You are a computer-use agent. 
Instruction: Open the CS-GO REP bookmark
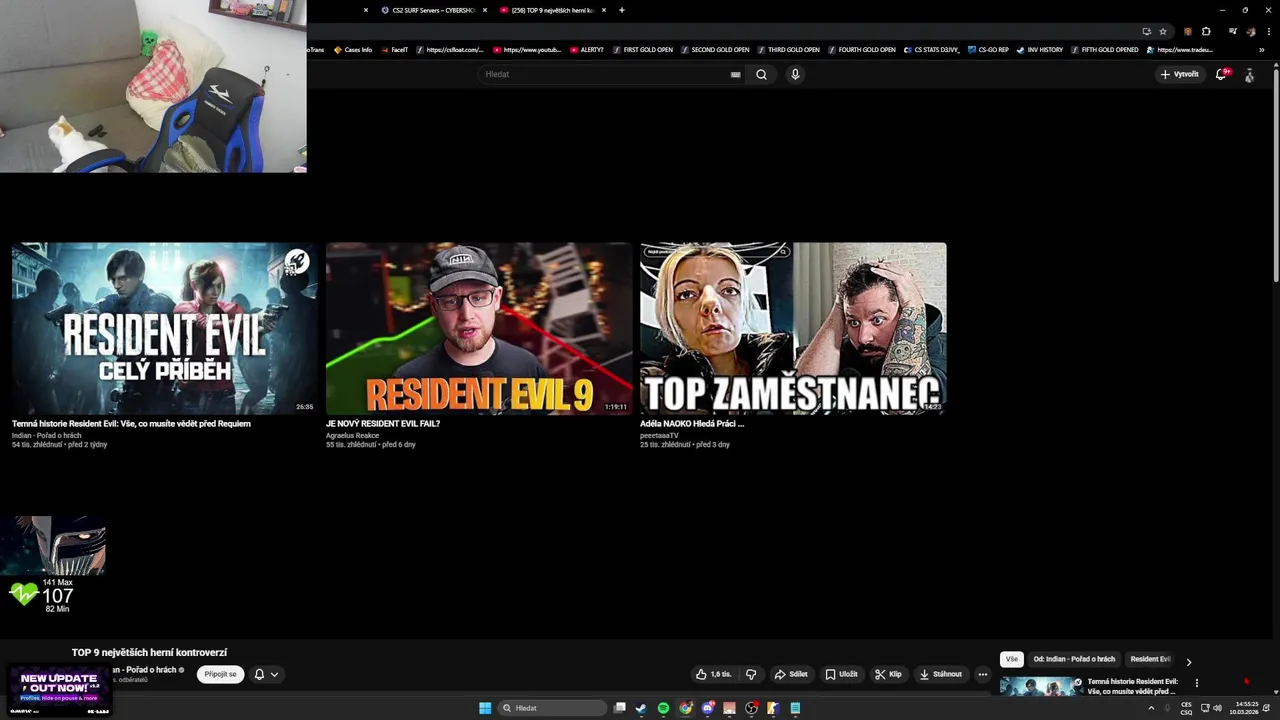[x=988, y=50]
